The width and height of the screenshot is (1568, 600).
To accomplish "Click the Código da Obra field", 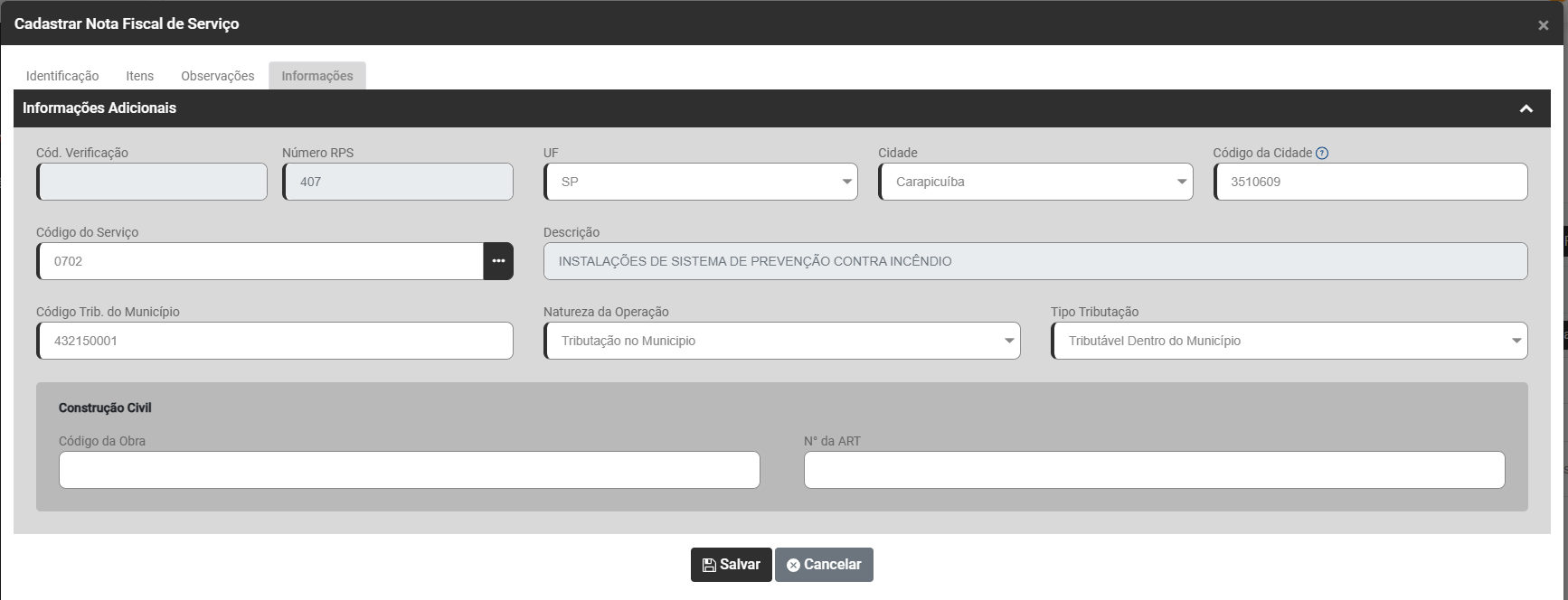I will click(x=409, y=470).
